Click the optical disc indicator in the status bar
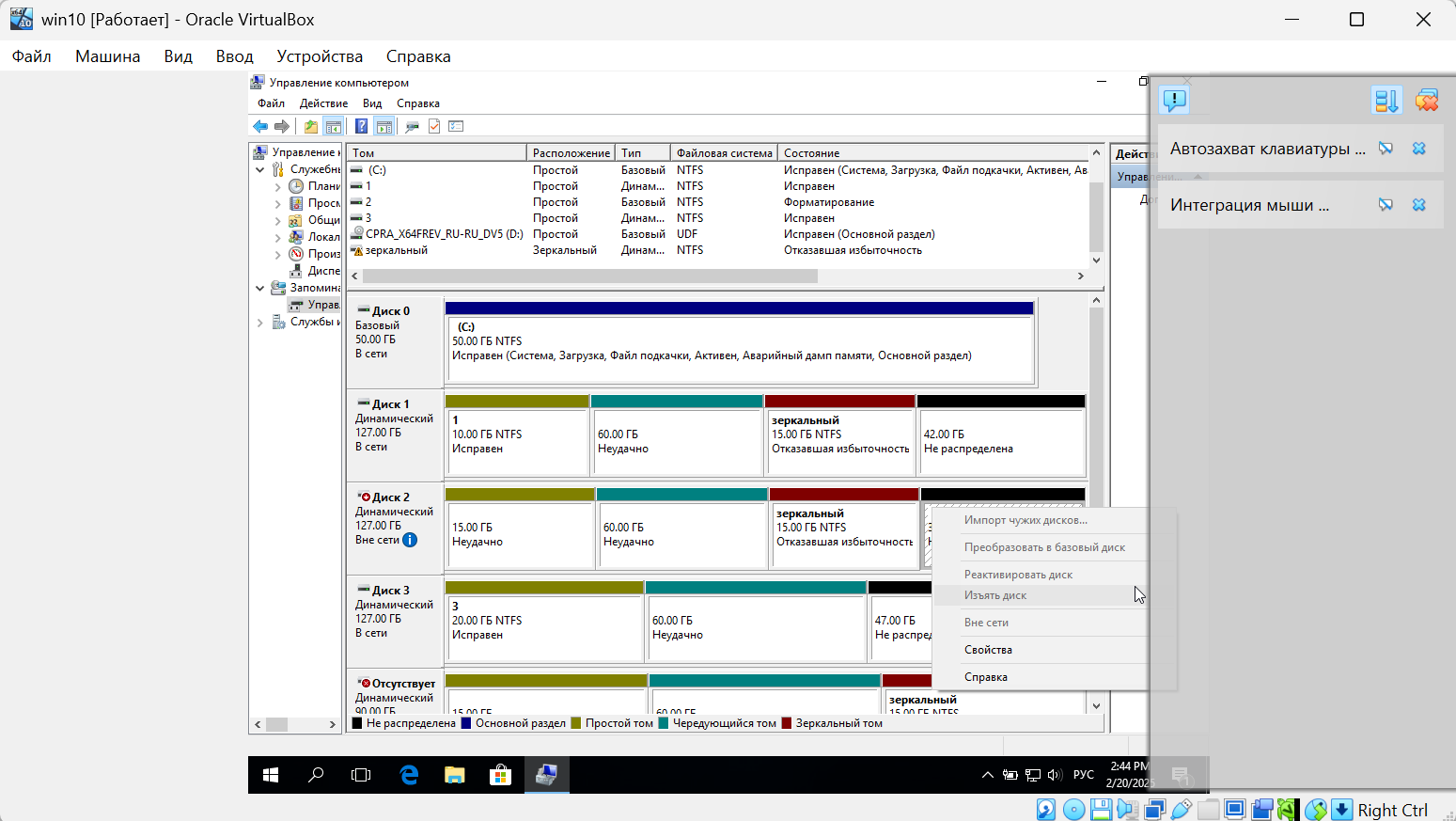 [x=1073, y=809]
